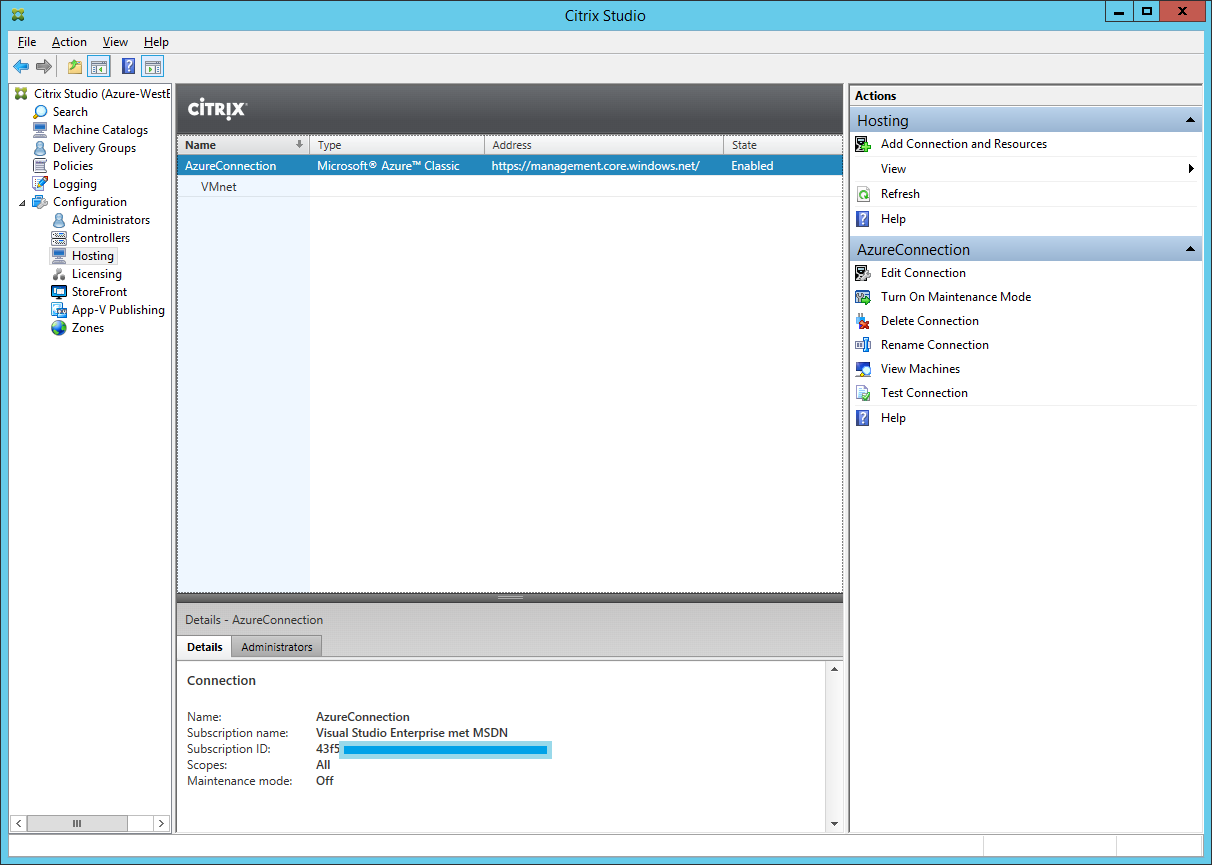Screen dimensions: 1212x865
Task: Toggle the Show/Hide Console Tree toolbar icon
Action: [x=99, y=67]
